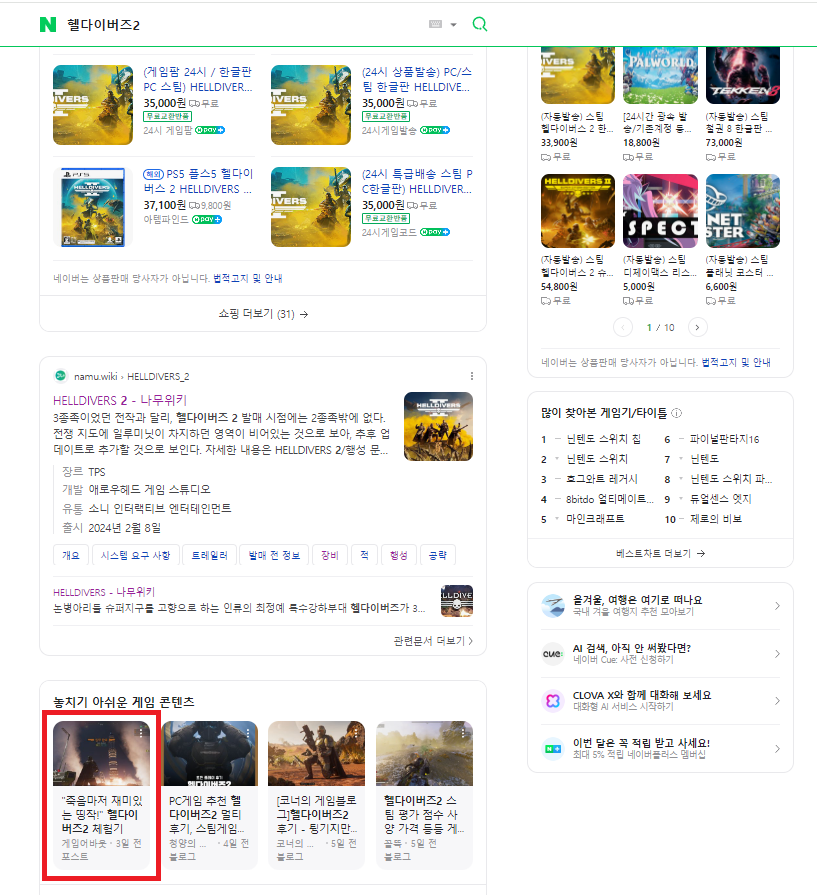Expand the 올겨울 여행은 여기로 떠나요 chevron

coord(777,606)
